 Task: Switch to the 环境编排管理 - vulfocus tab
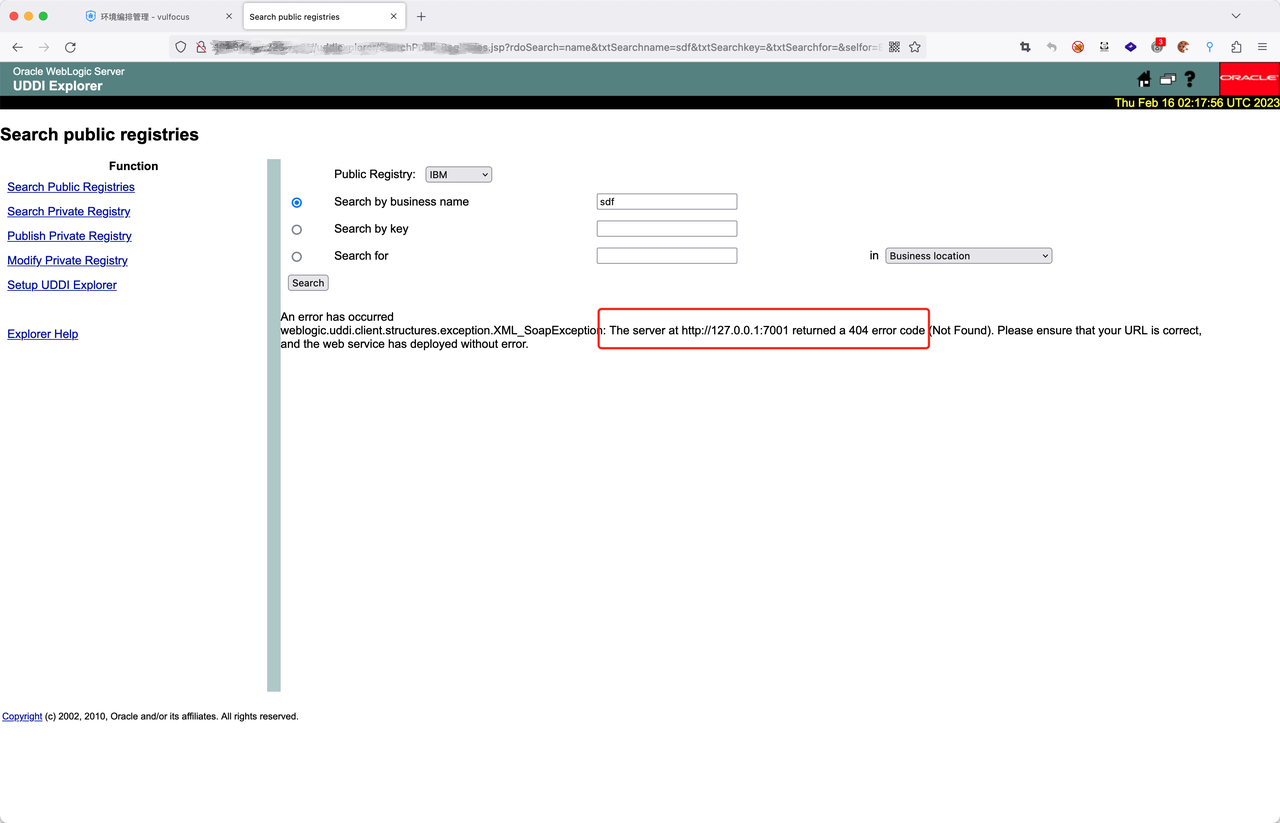pos(158,17)
